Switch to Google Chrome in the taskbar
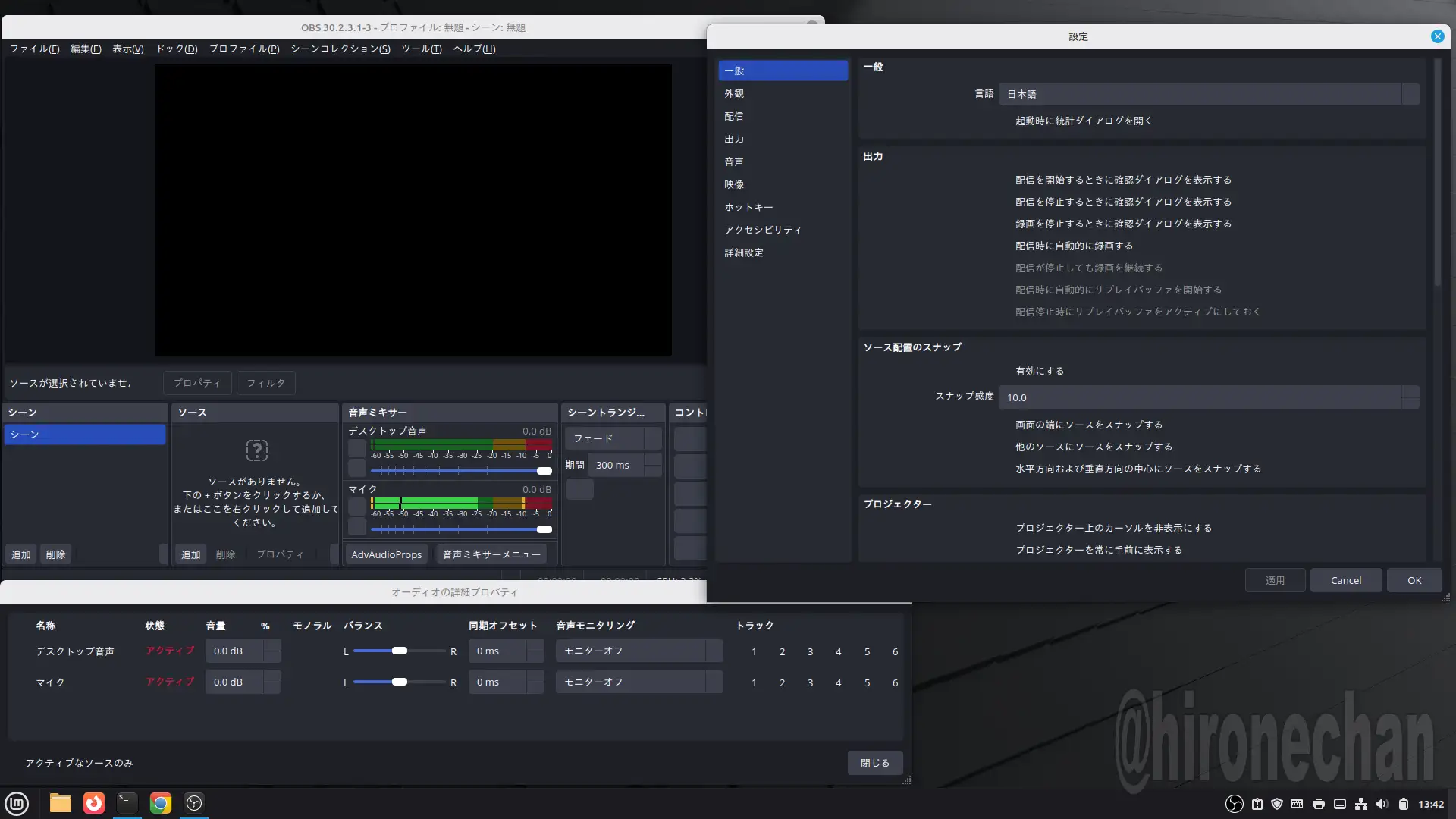The image size is (1456, 819). (x=160, y=803)
